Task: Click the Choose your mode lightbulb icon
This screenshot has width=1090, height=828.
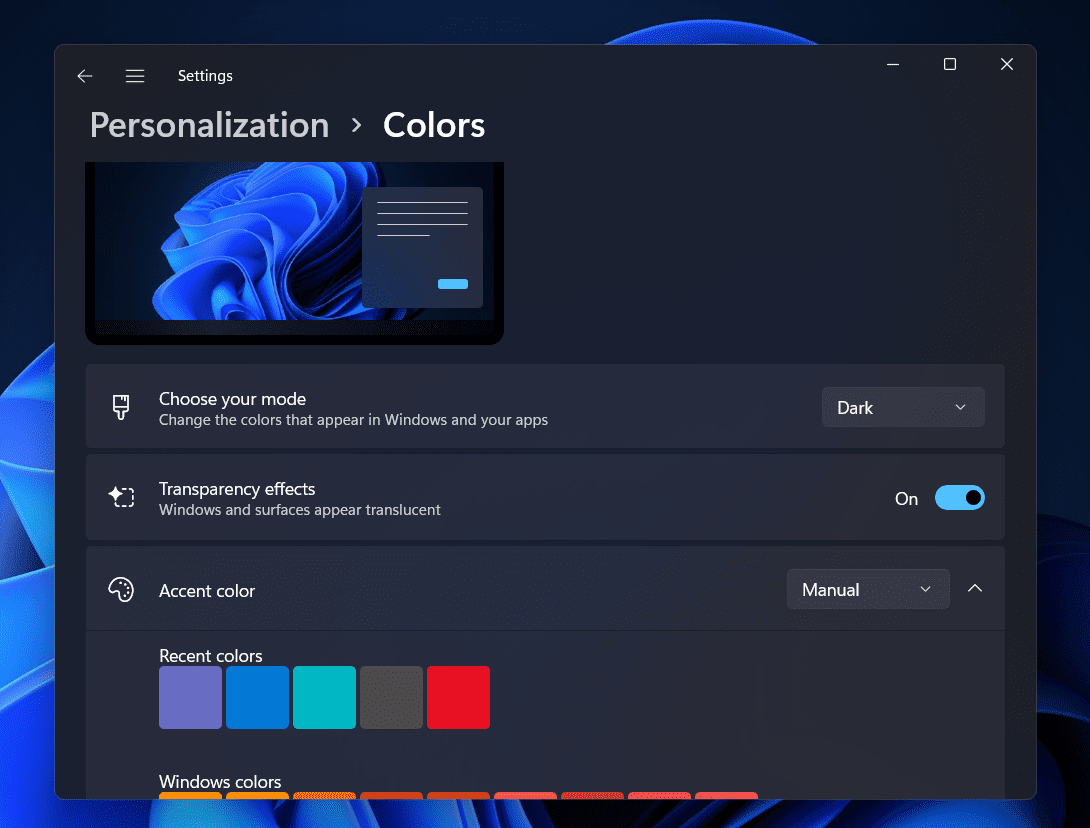Action: [121, 407]
